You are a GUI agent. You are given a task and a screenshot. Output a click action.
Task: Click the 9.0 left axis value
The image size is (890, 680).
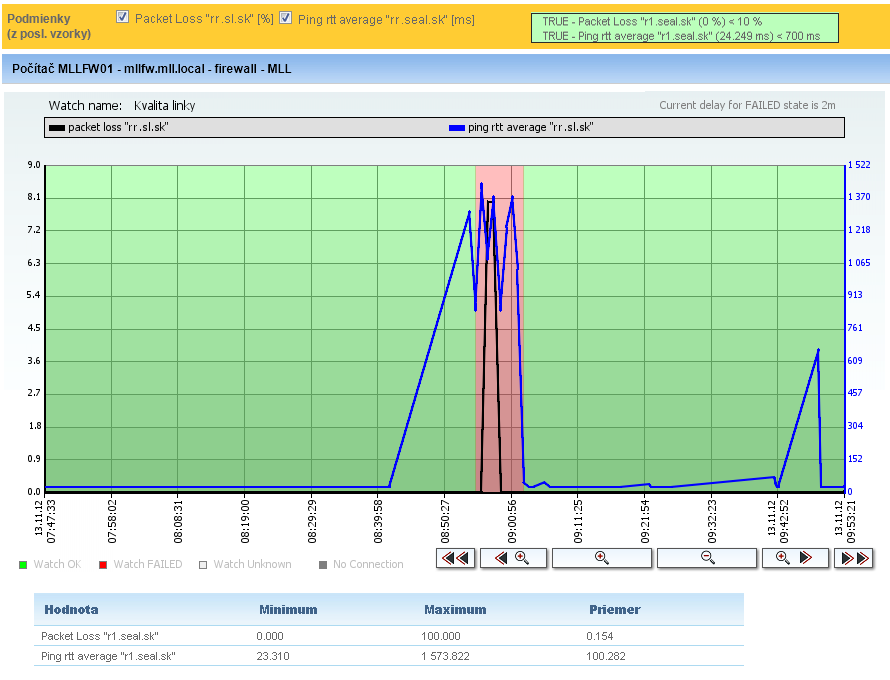(34, 165)
